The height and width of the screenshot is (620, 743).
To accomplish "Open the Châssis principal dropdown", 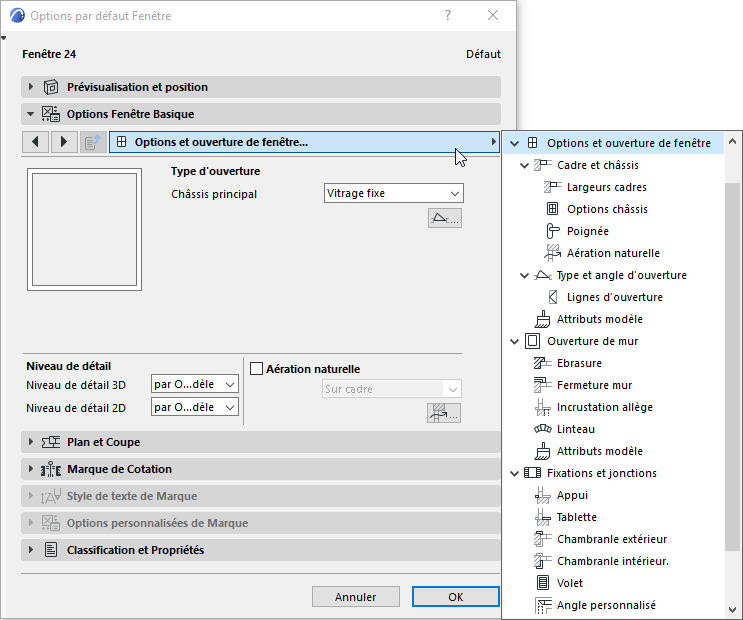I will pyautogui.click(x=394, y=193).
